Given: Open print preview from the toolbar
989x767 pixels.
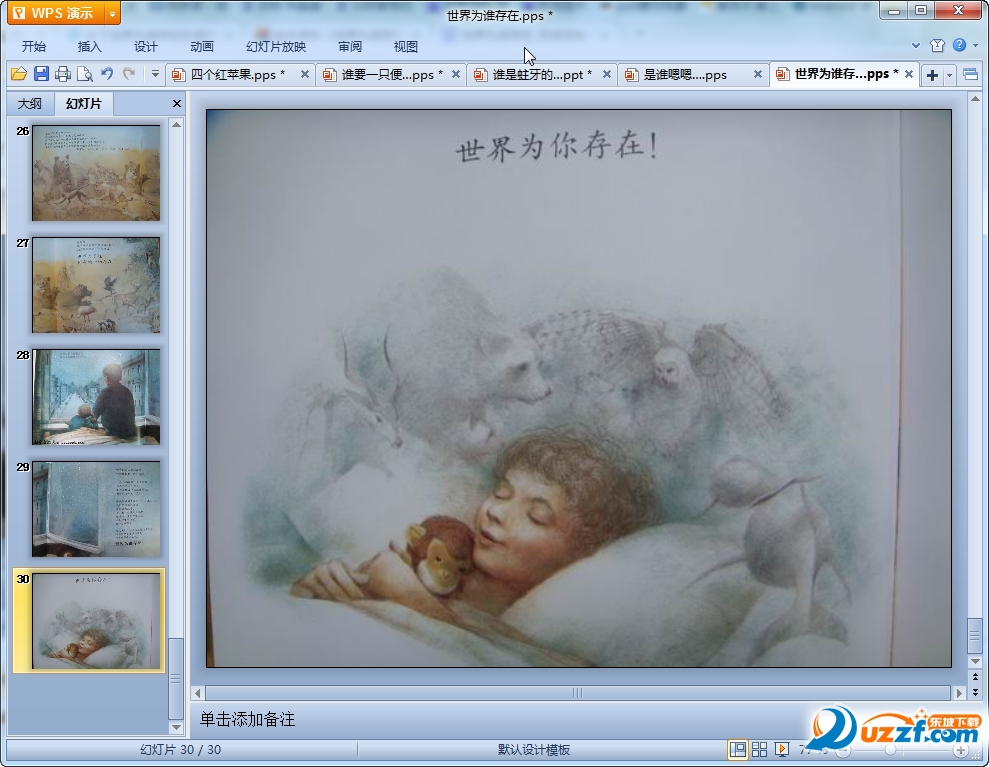Looking at the screenshot, I should [85, 74].
